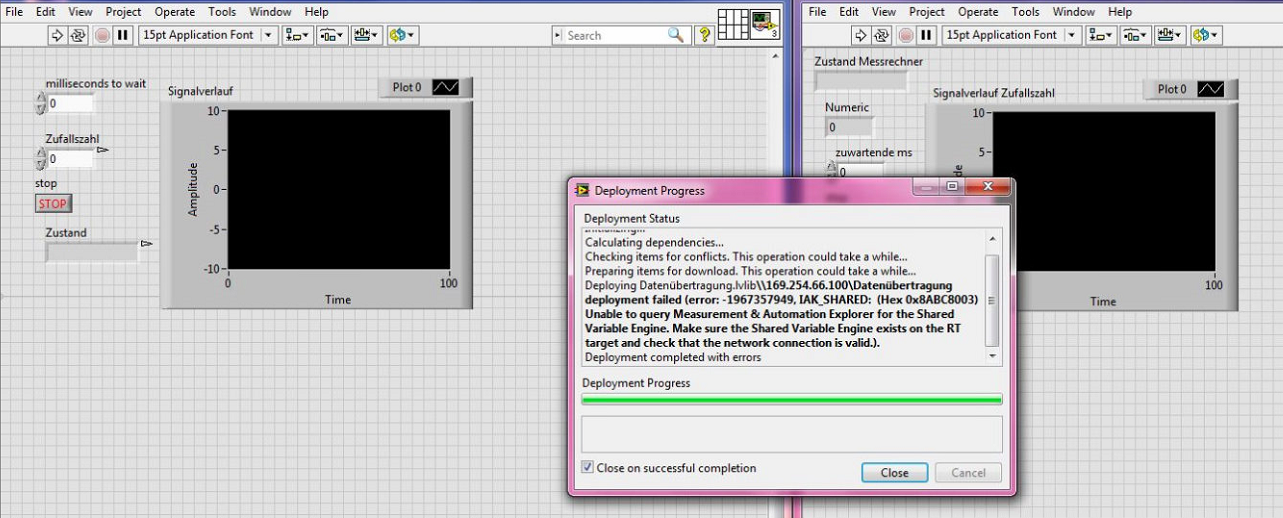The image size is (1283, 518).
Task: Open the Align Objects menu in right VI
Action: coord(1100,35)
